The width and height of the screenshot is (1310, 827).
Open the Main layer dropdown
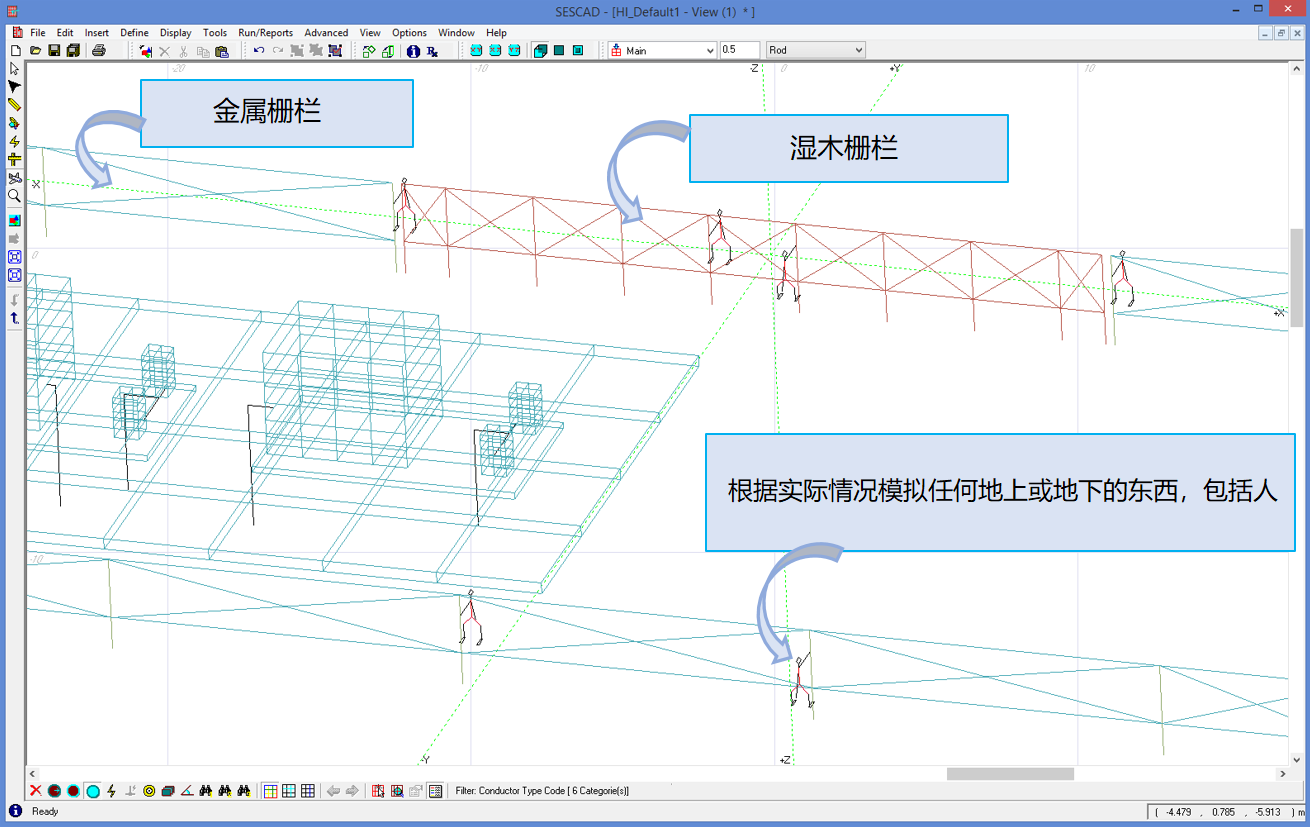coord(710,51)
